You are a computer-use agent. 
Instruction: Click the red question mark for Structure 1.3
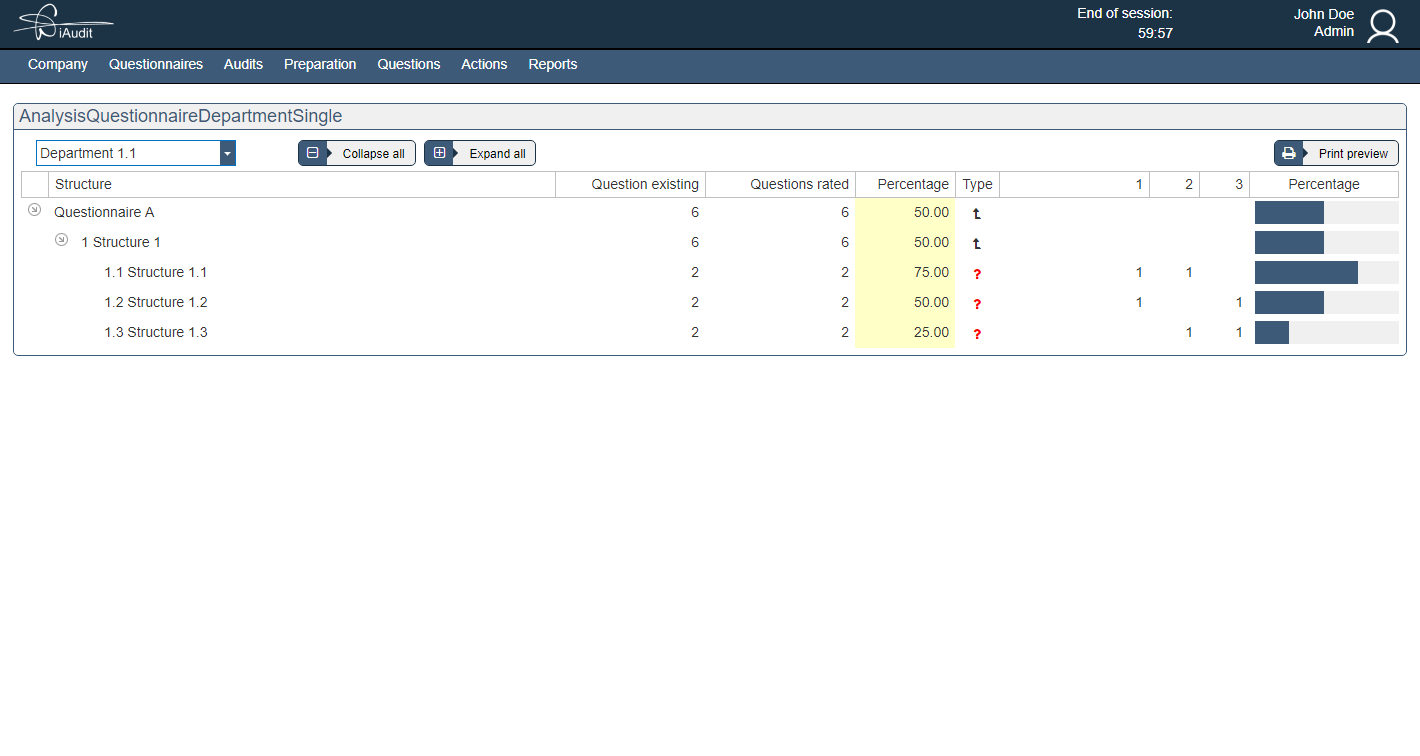coord(977,333)
